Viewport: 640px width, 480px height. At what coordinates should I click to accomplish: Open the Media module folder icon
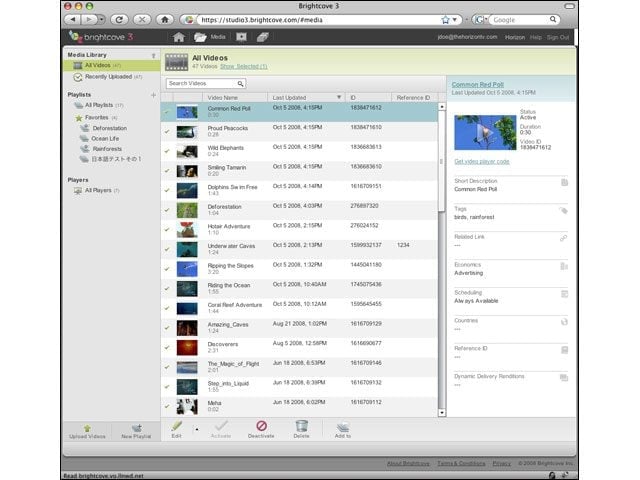(x=200, y=37)
